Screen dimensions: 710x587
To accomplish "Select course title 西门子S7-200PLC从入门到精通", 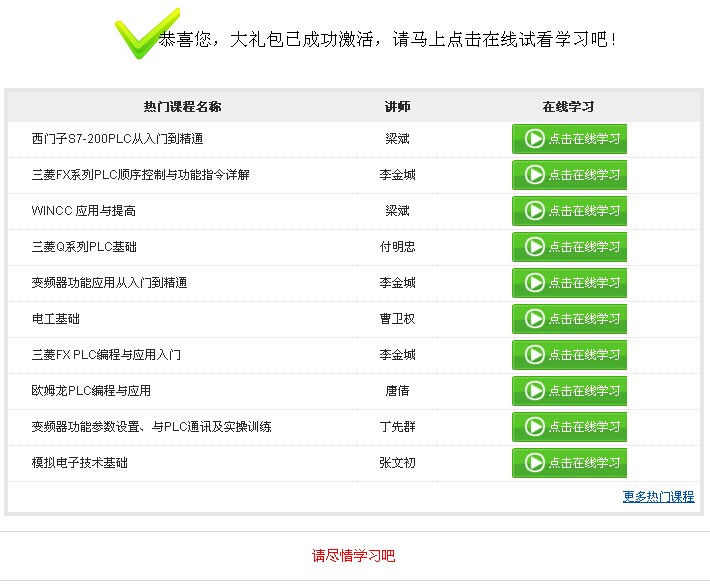I will [117, 139].
